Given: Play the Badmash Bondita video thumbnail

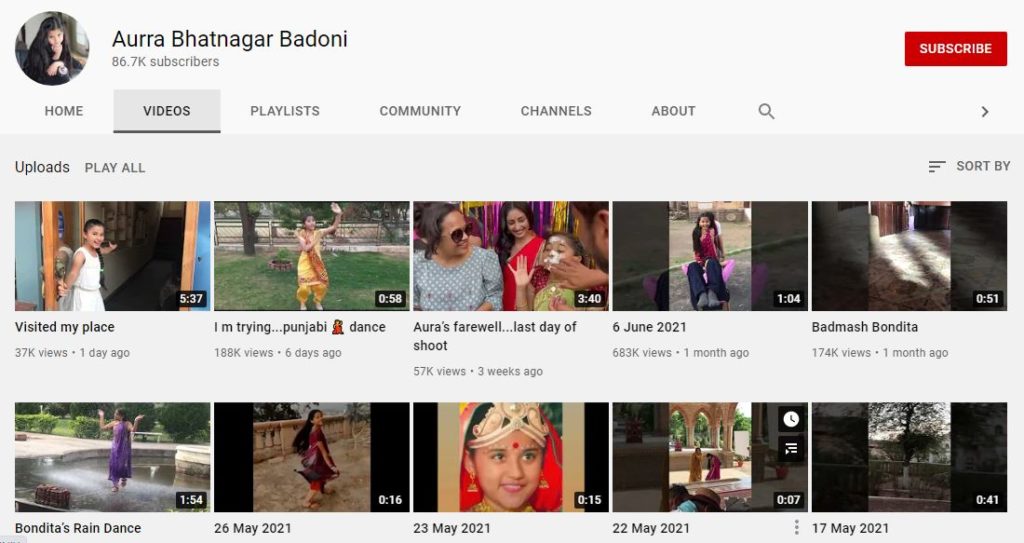Looking at the screenshot, I should pyautogui.click(x=909, y=255).
